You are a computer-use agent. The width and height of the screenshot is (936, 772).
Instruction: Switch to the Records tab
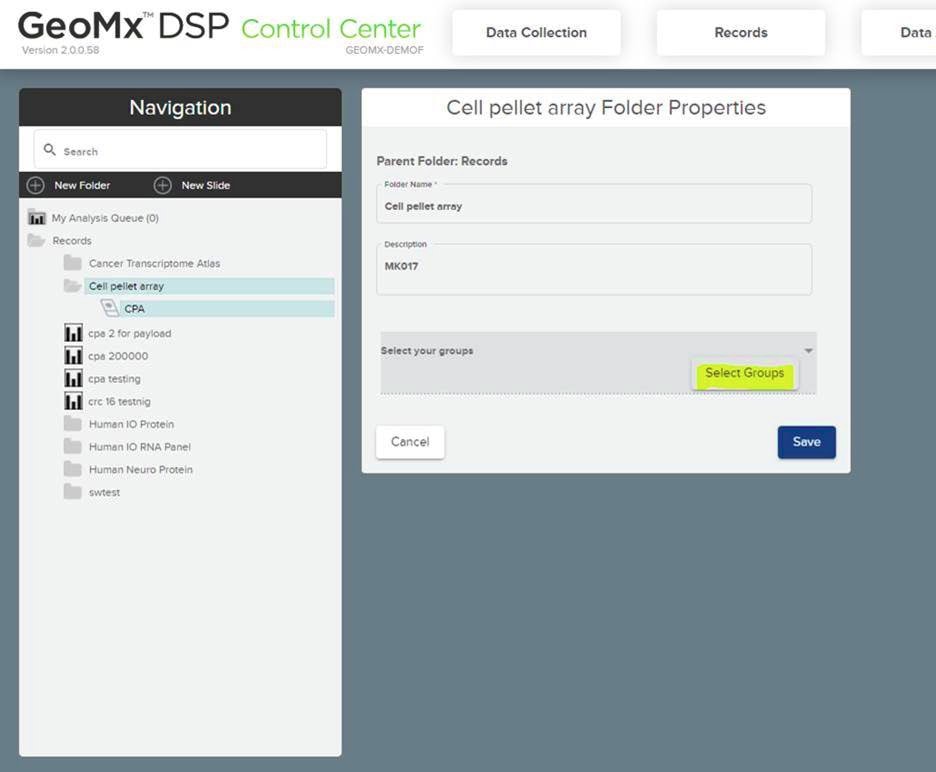740,33
